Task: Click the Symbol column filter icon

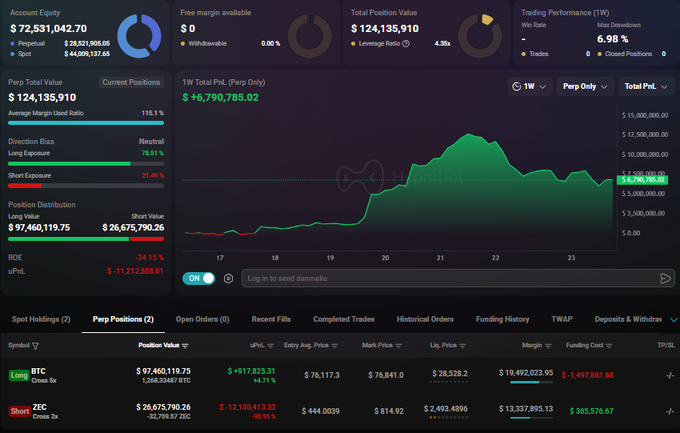Action: point(35,346)
